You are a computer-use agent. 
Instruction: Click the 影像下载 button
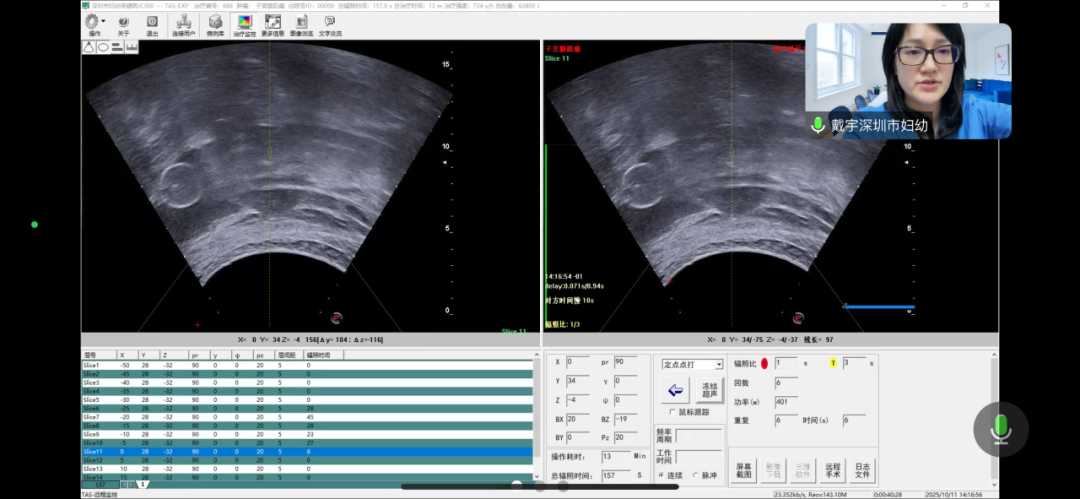pos(773,471)
